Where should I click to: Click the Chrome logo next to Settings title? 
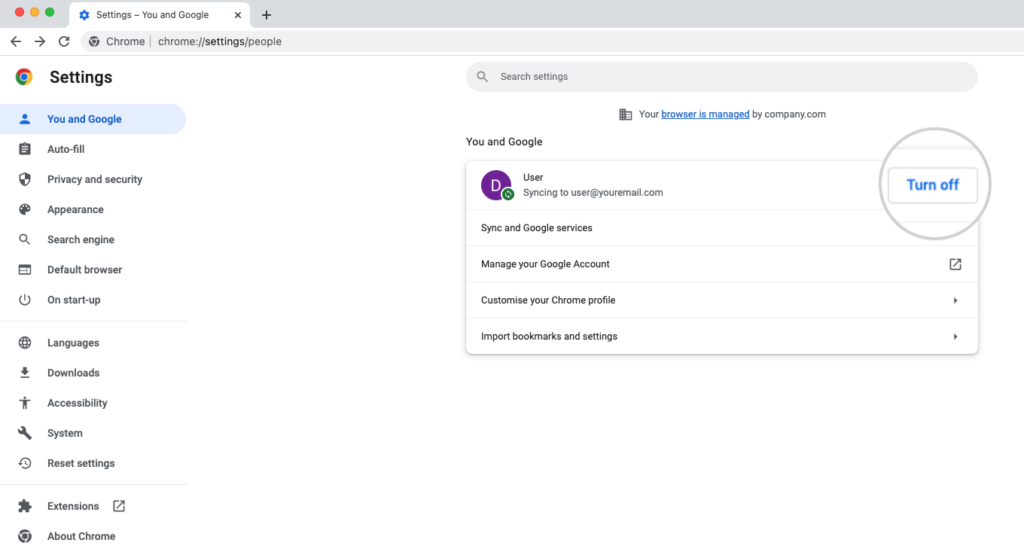tap(24, 77)
